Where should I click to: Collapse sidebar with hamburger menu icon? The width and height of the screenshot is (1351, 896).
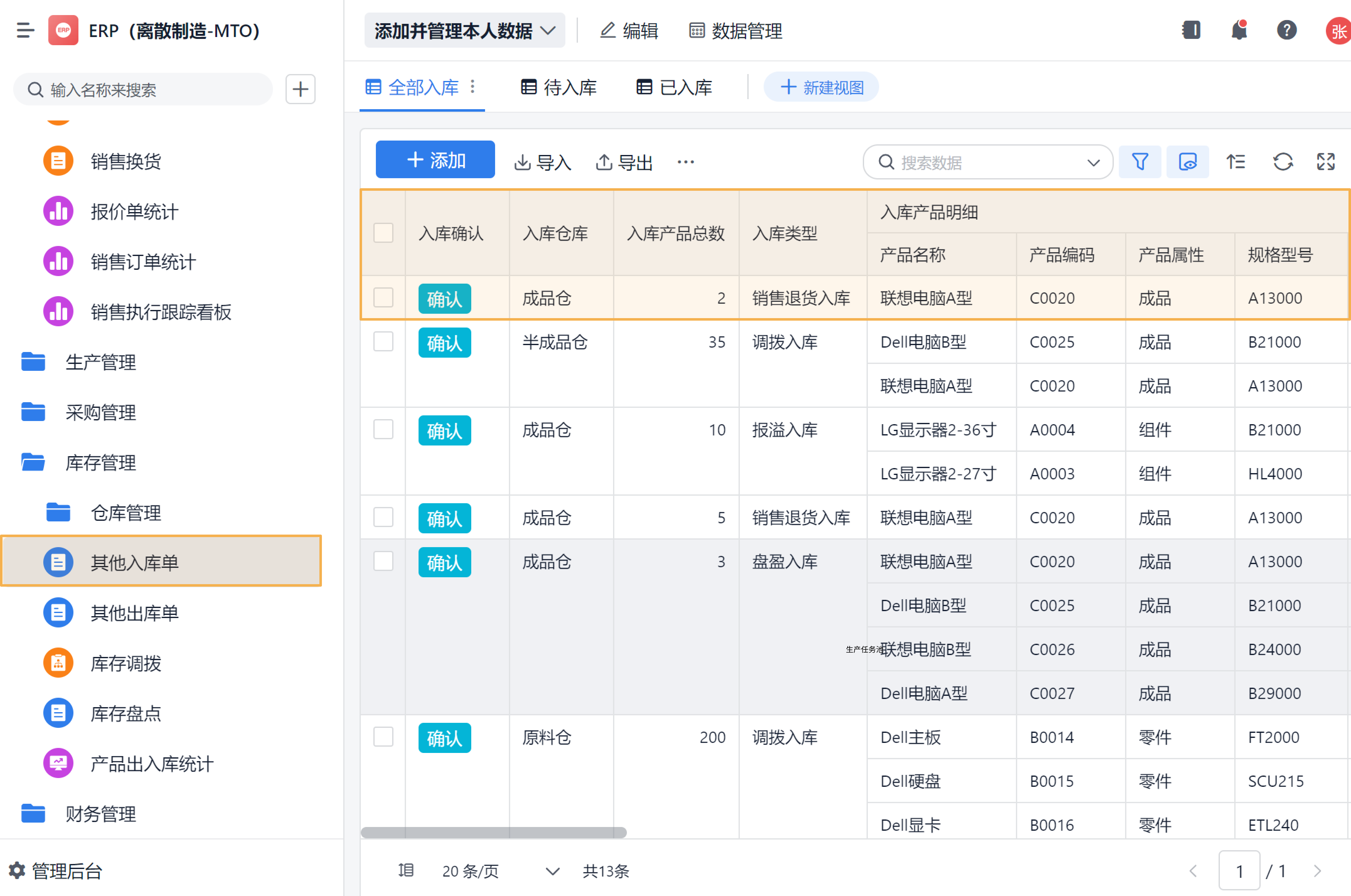click(25, 30)
